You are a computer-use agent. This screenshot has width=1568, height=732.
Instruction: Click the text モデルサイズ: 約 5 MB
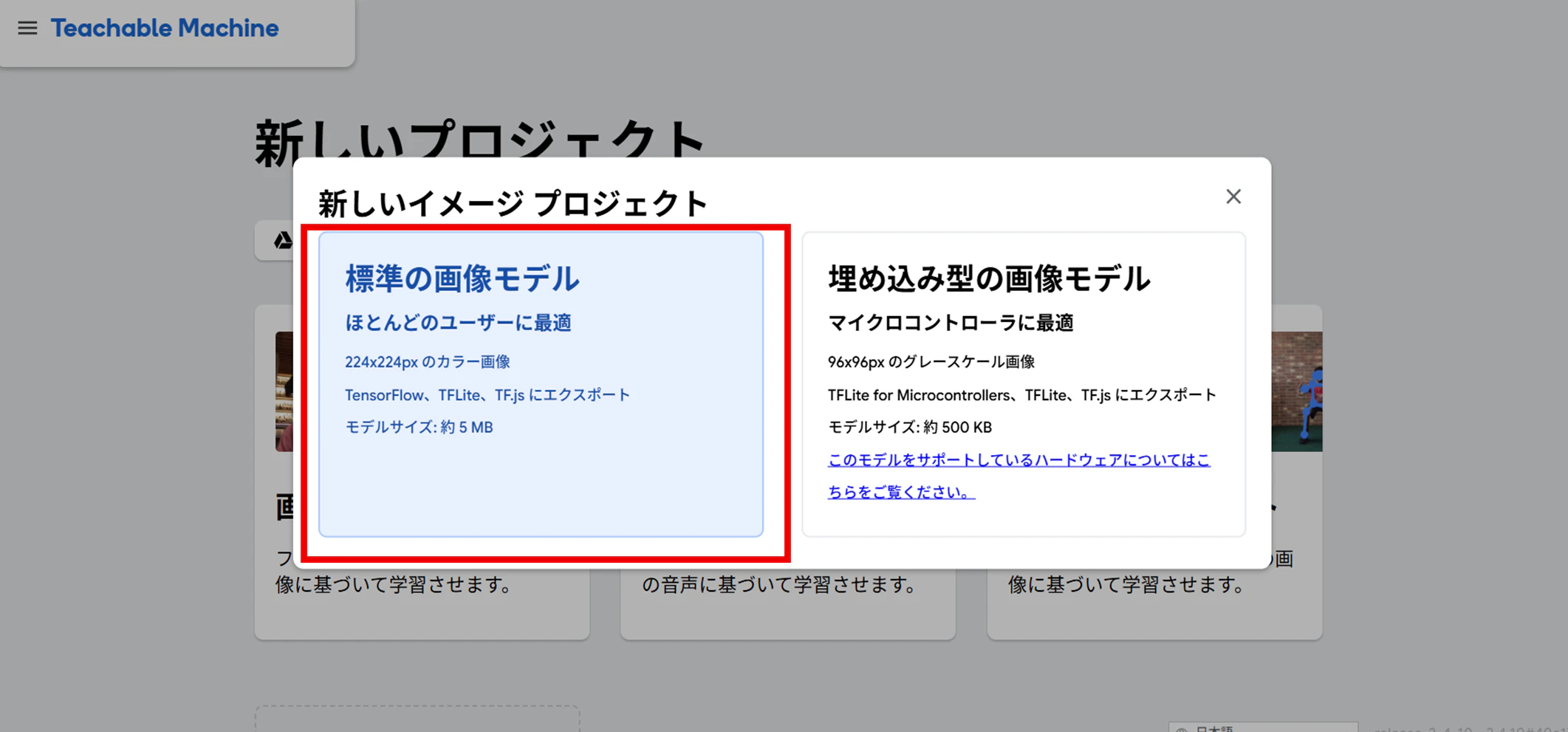click(419, 427)
